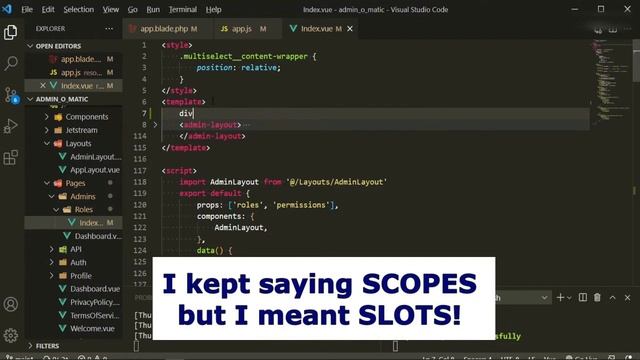Close the Index.vue editor tab
Viewport: 640px width, 360px height.
350,29
